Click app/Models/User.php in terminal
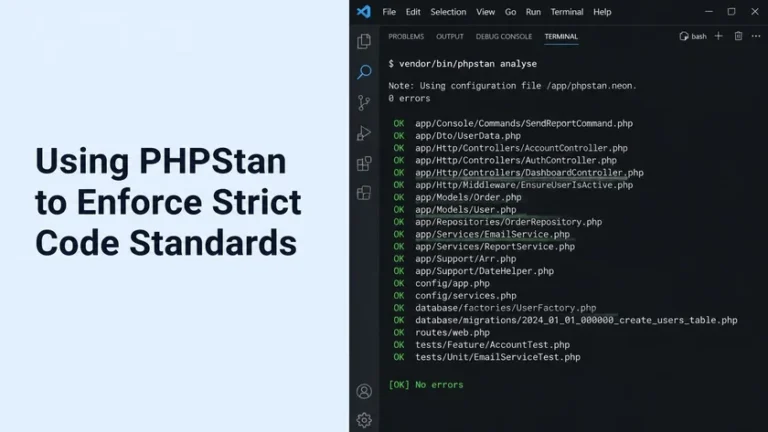This screenshot has height=432, width=768. coord(466,209)
